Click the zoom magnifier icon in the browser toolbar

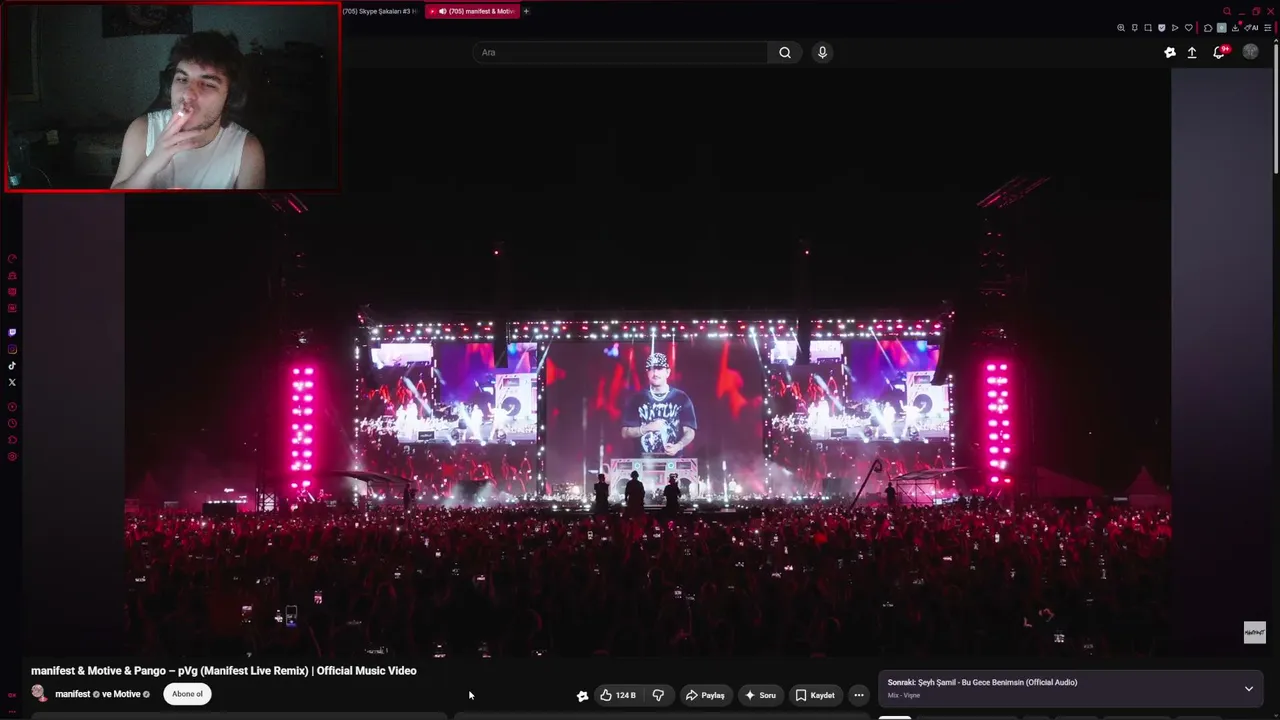pyautogui.click(x=1121, y=28)
